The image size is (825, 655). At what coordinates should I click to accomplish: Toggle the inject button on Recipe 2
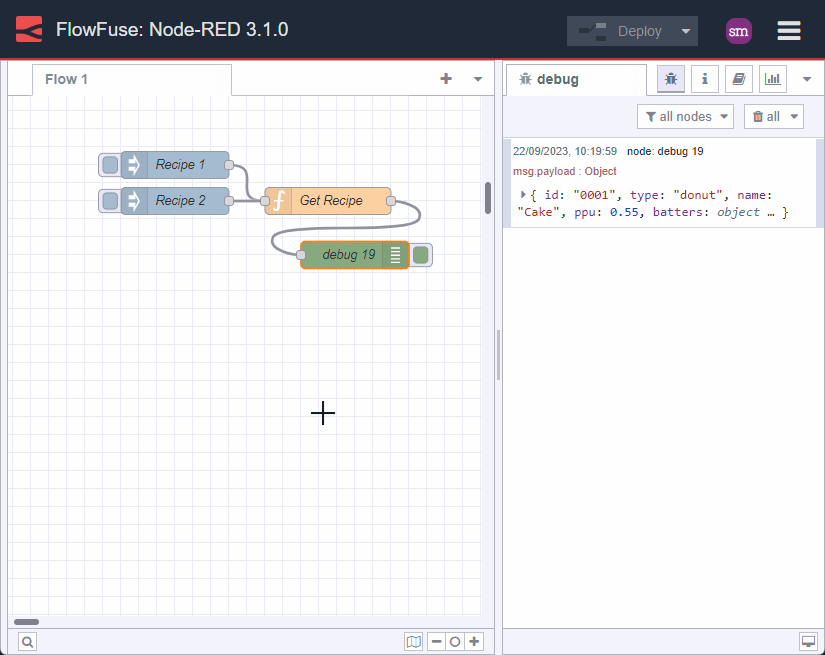click(x=108, y=200)
